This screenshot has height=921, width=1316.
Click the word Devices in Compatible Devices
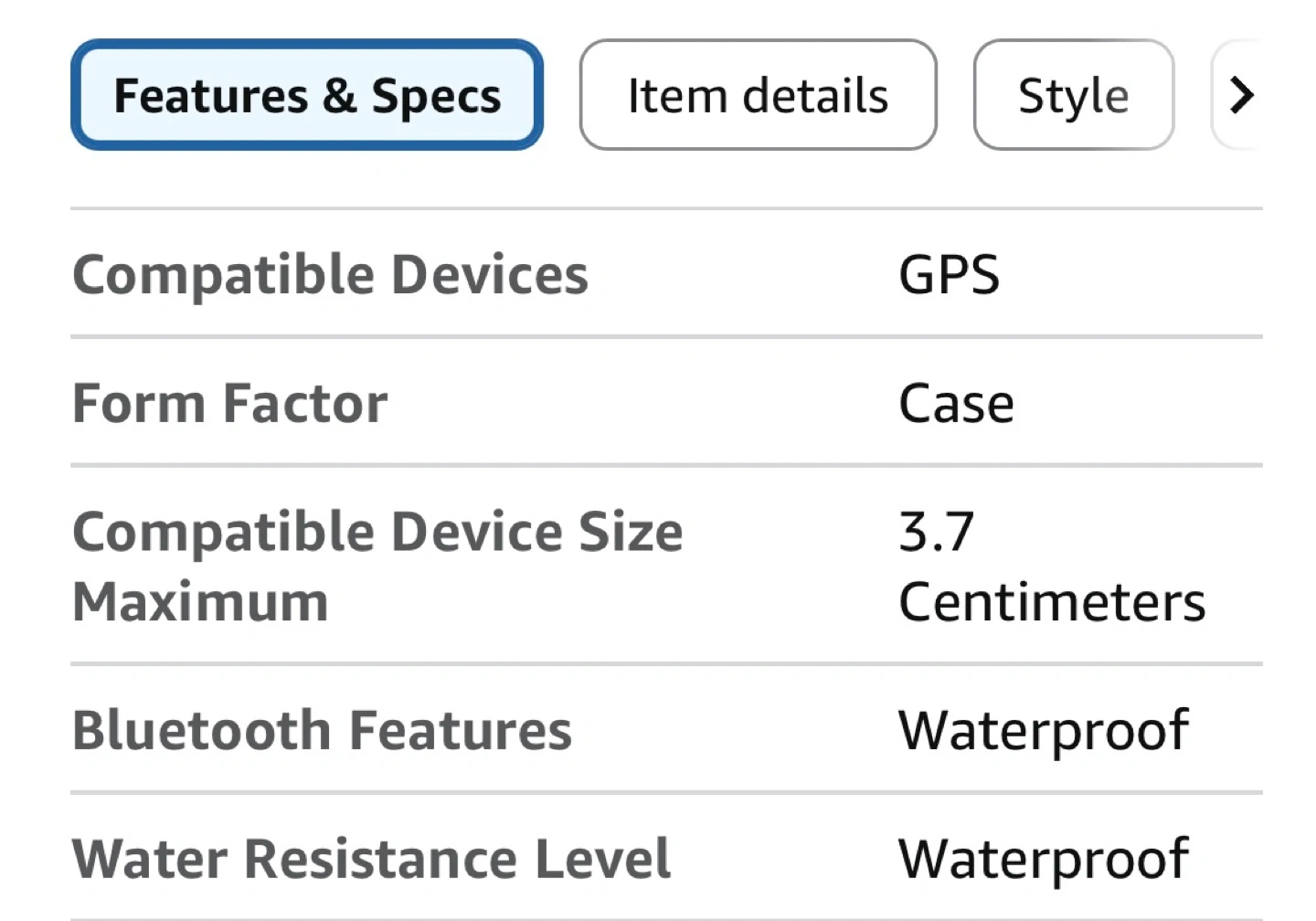pyautogui.click(x=489, y=274)
